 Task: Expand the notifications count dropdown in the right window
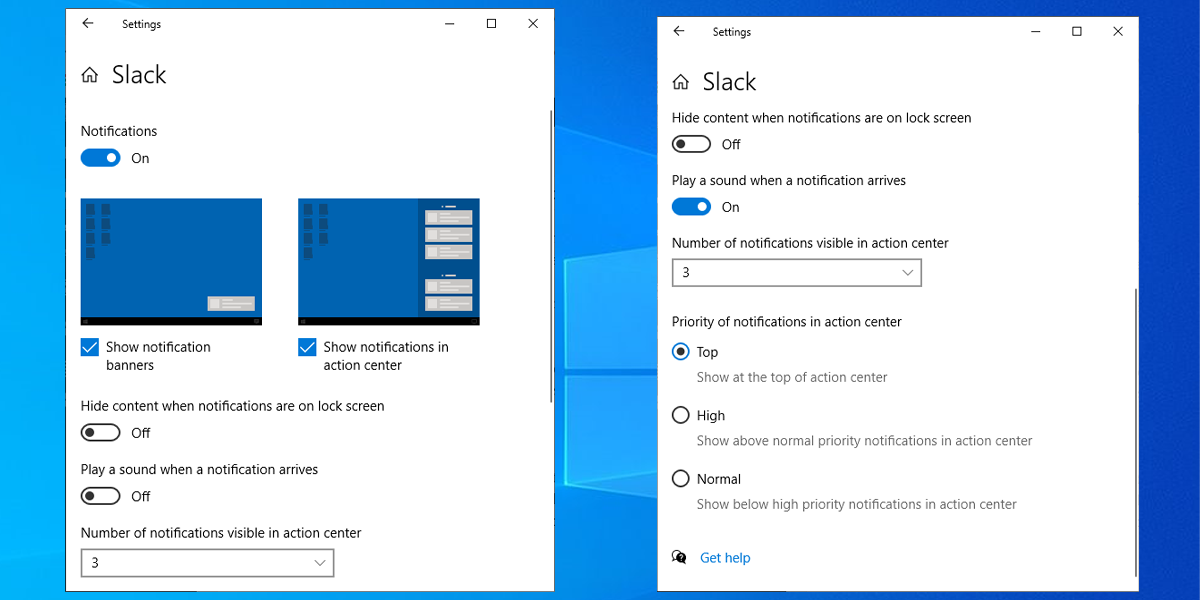[x=796, y=273]
